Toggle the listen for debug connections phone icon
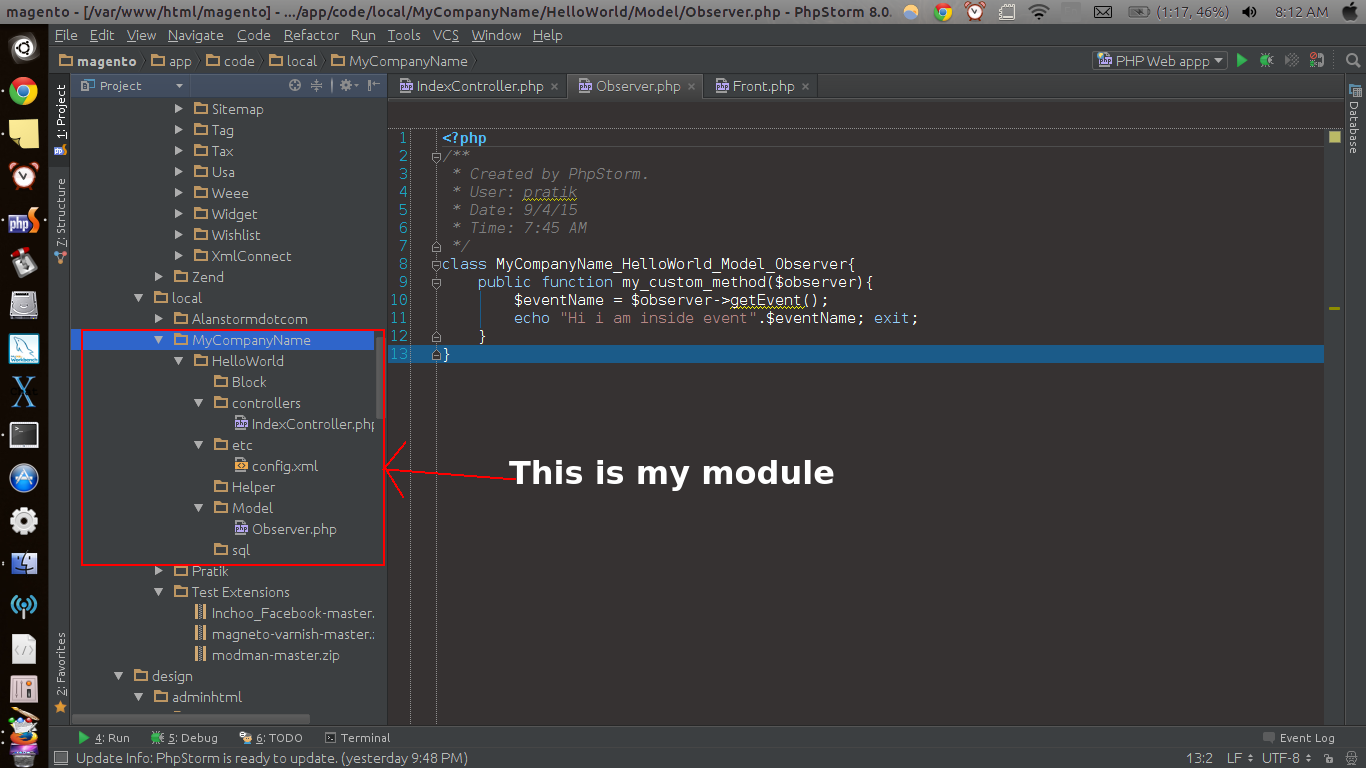Viewport: 1366px width, 768px height. pyautogui.click(x=1318, y=60)
